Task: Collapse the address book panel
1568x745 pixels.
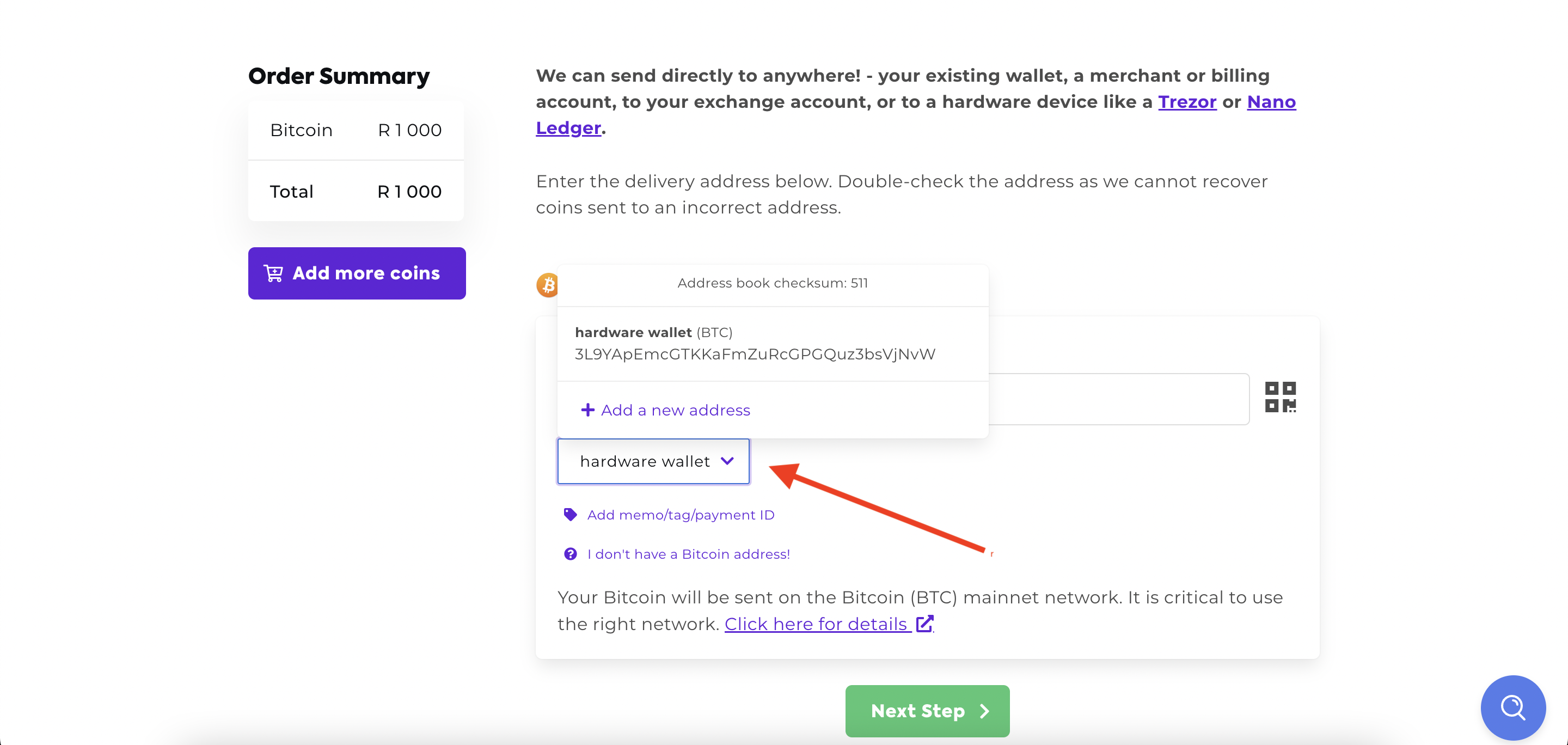Action: click(727, 461)
